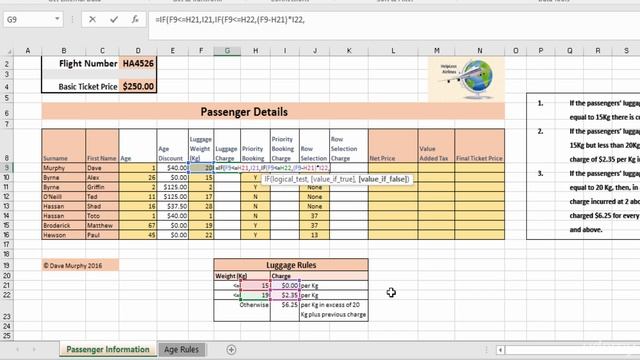Select column N header
The image size is (640, 360).
pos(480,51)
